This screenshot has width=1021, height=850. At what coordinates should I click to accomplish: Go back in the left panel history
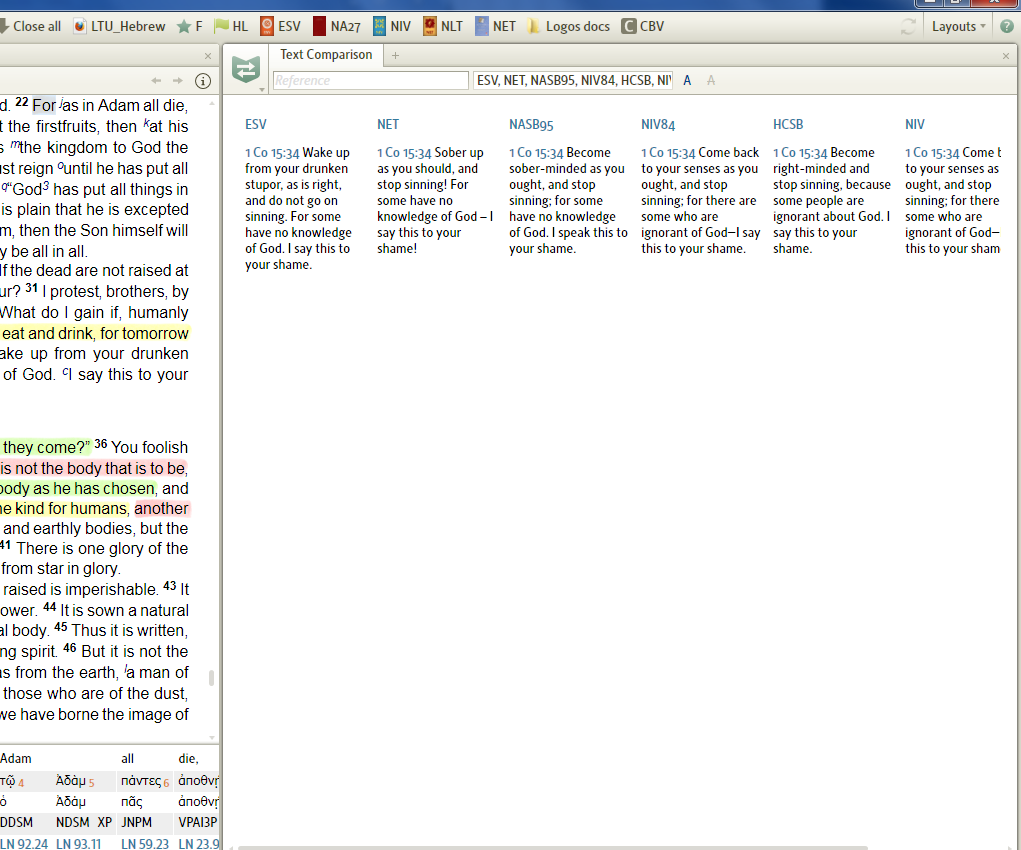156,81
